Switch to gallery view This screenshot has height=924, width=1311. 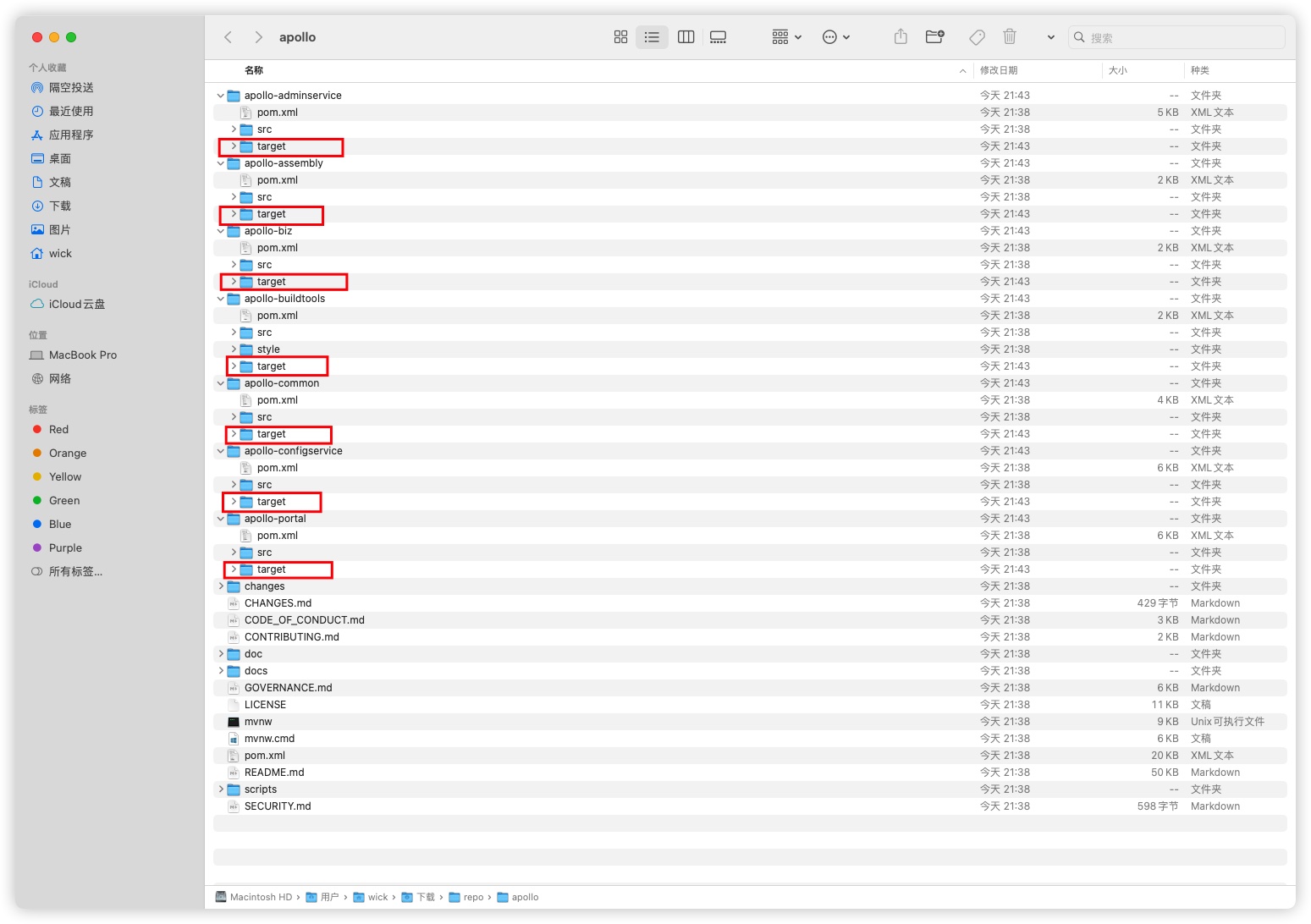(x=719, y=37)
